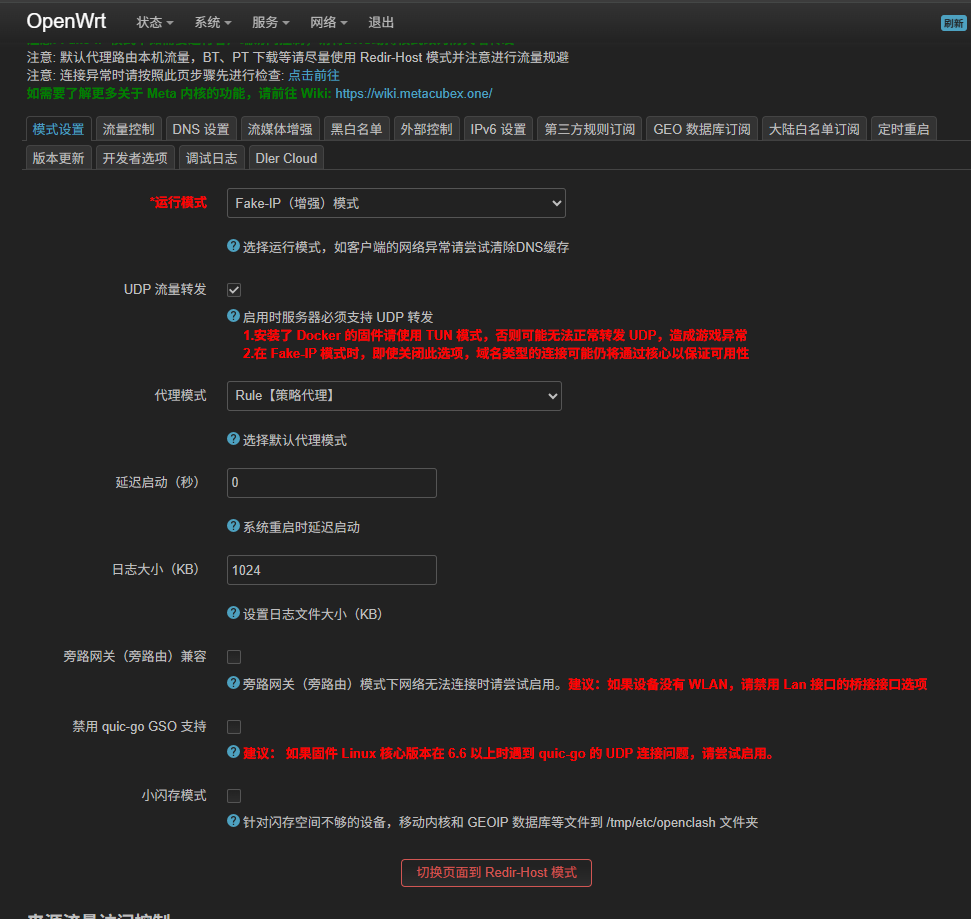Open the 调试日志 tab
The width and height of the screenshot is (971, 919).
[212, 158]
